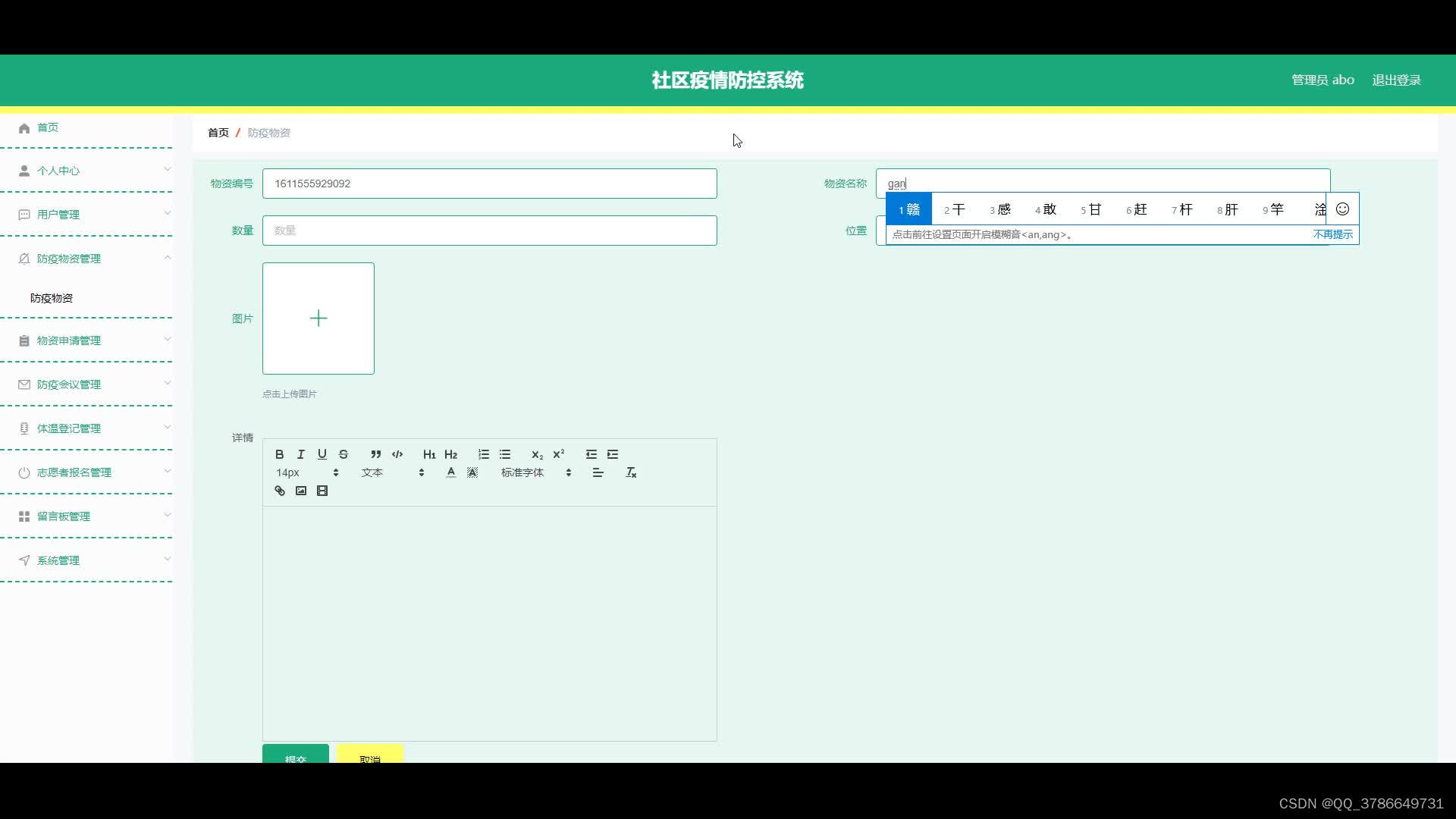This screenshot has width=1456, height=819.
Task: Open the 文本 paragraph style dropdown
Action: coord(393,472)
